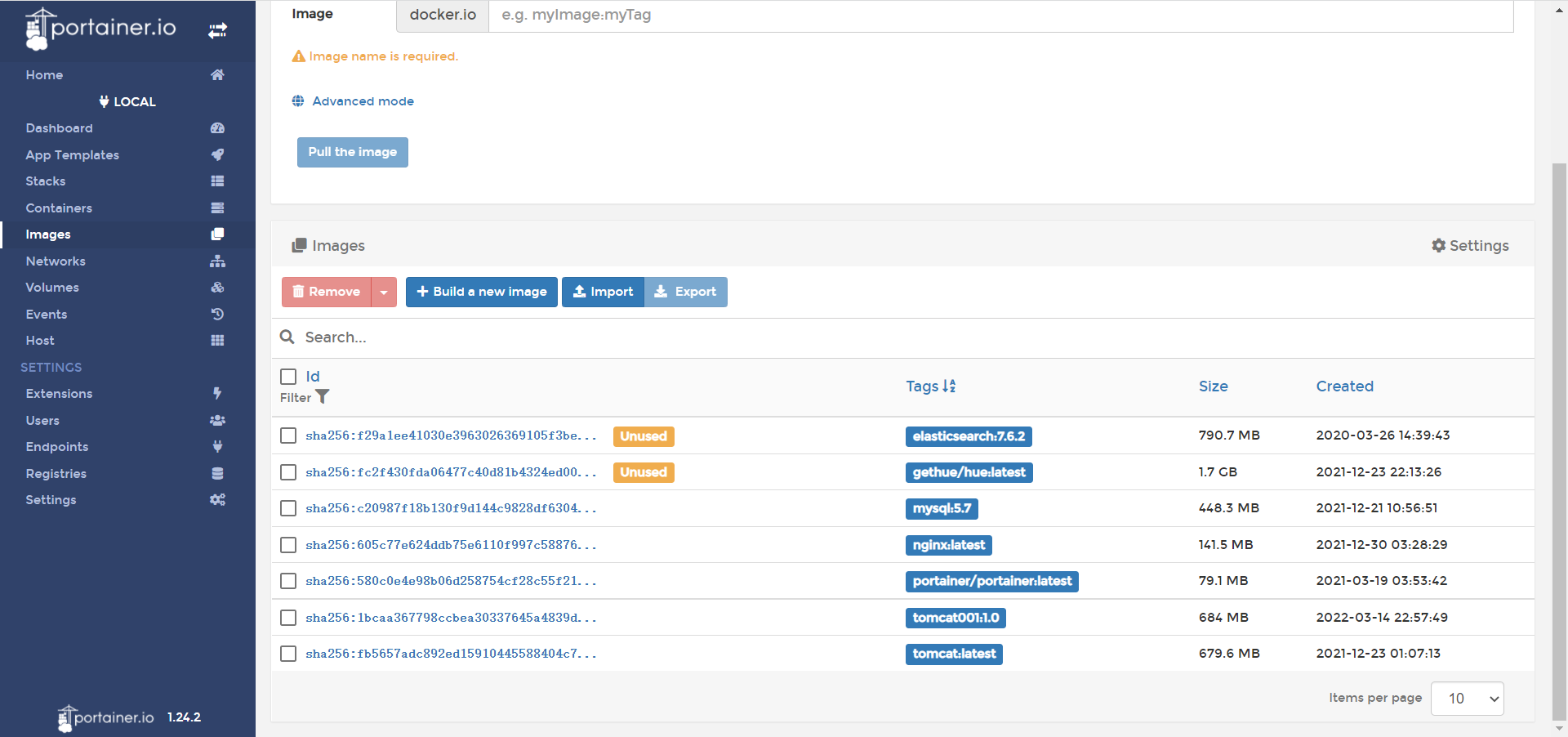Screen dimensions: 1568x737
Task: Click the tomcat001:1.0 tag label
Action: click(x=955, y=618)
